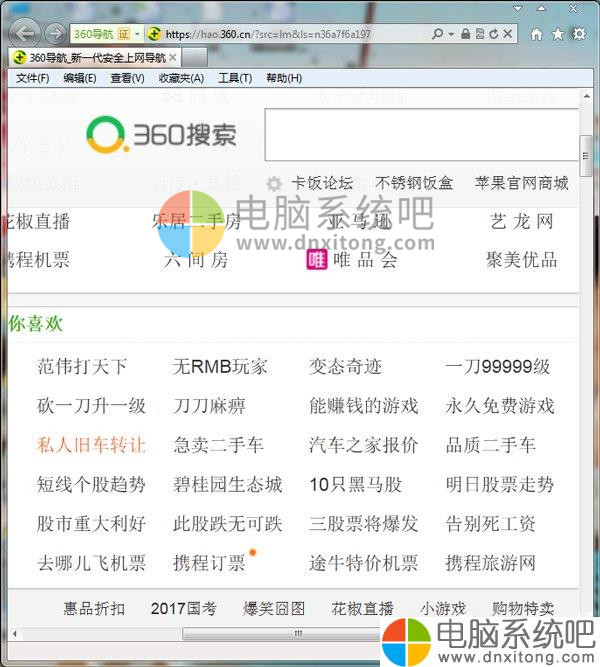Screen dimensions: 600x667
Task: Open the 刀刀麻痹 link
Action: [209, 406]
